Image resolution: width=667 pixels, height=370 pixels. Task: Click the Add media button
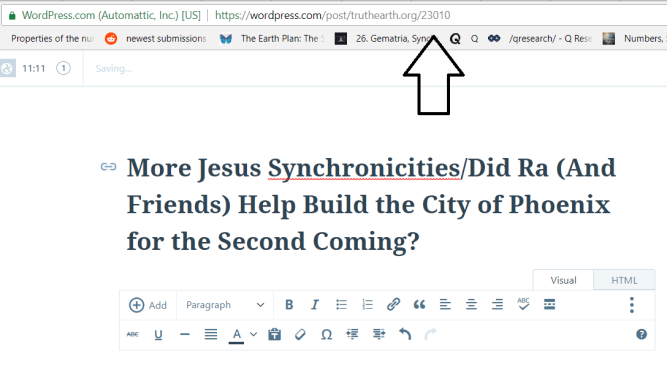click(148, 305)
